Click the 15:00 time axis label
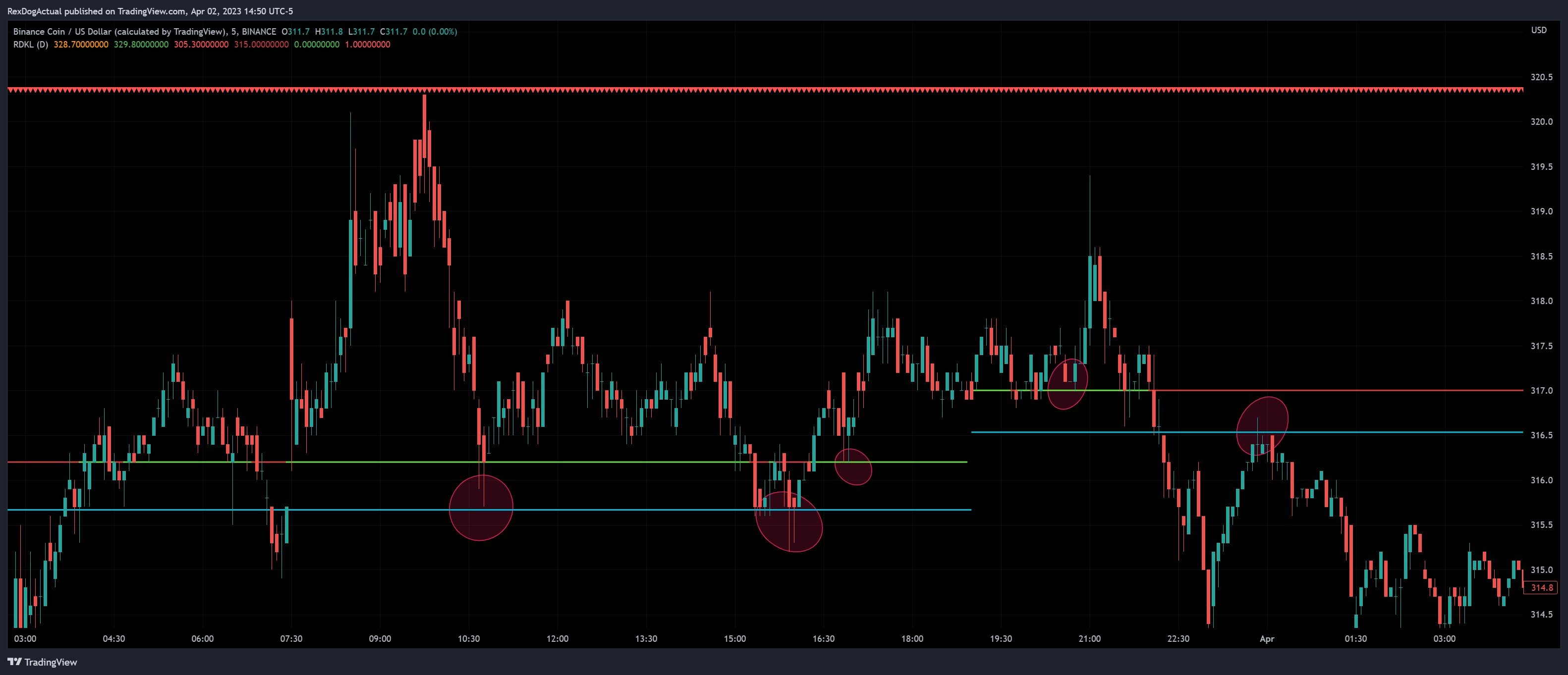 click(x=735, y=638)
